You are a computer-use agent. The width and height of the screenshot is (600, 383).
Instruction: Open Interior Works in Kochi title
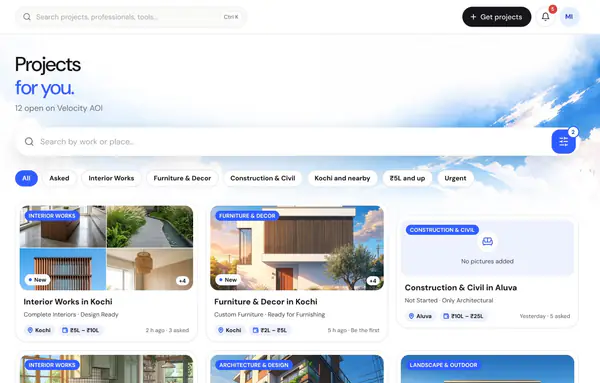[68, 302]
